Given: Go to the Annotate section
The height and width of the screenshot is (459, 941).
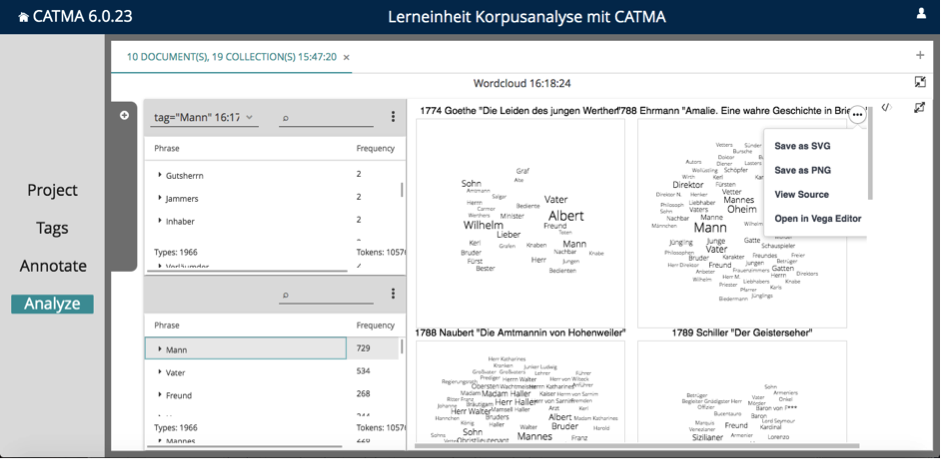Looking at the screenshot, I should pyautogui.click(x=53, y=266).
